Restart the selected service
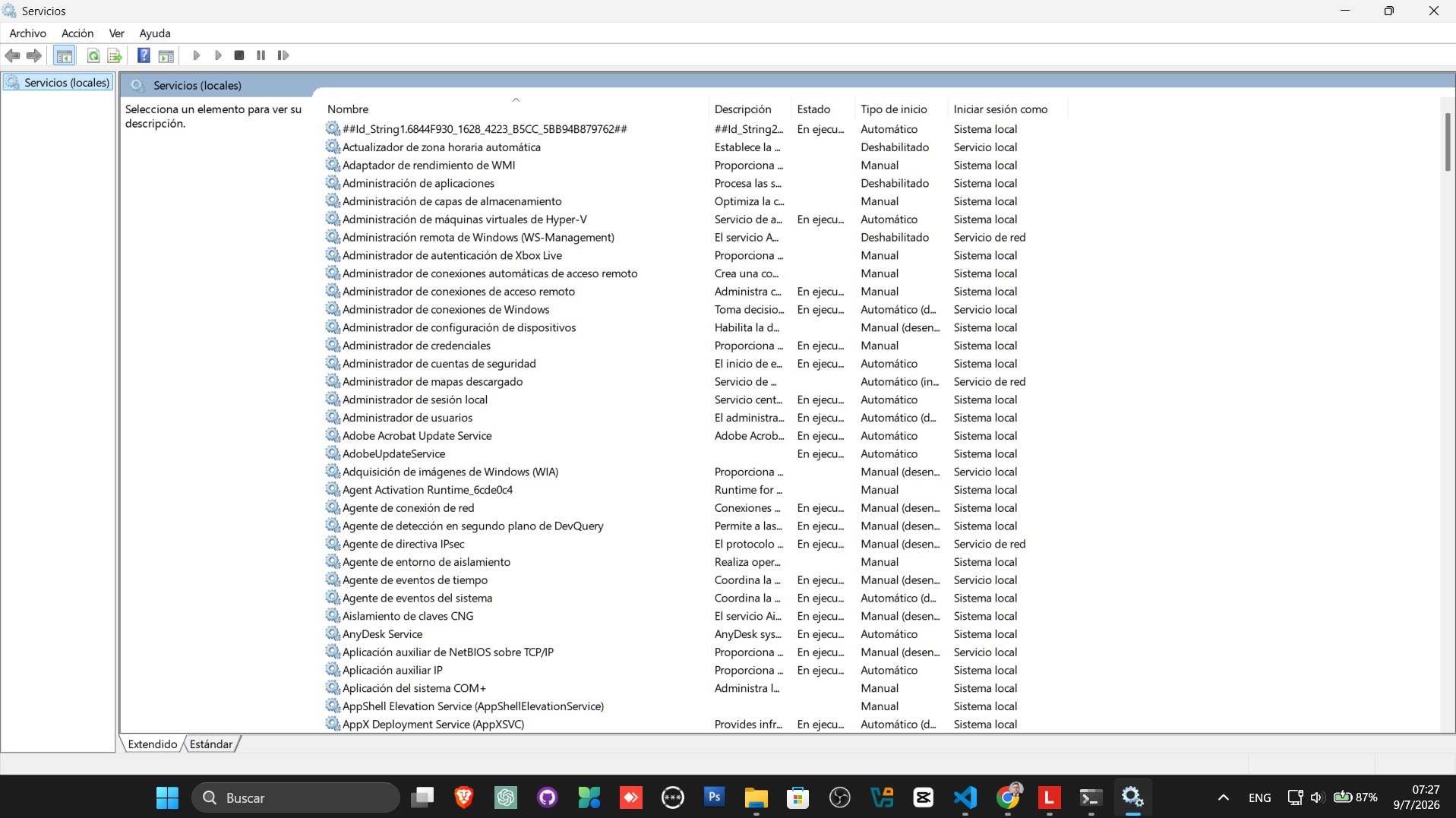The height and width of the screenshot is (818, 1456). point(283,55)
